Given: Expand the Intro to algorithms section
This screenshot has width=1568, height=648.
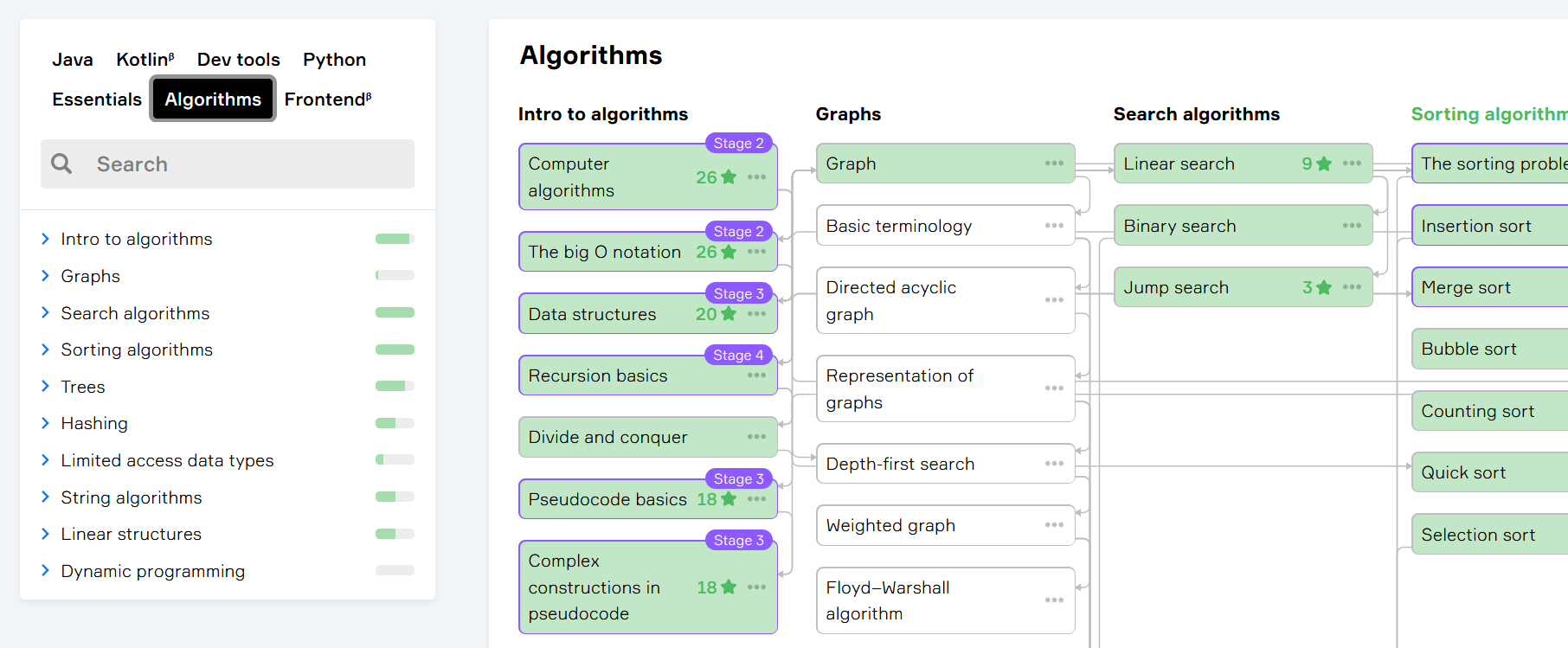Looking at the screenshot, I should (x=46, y=239).
